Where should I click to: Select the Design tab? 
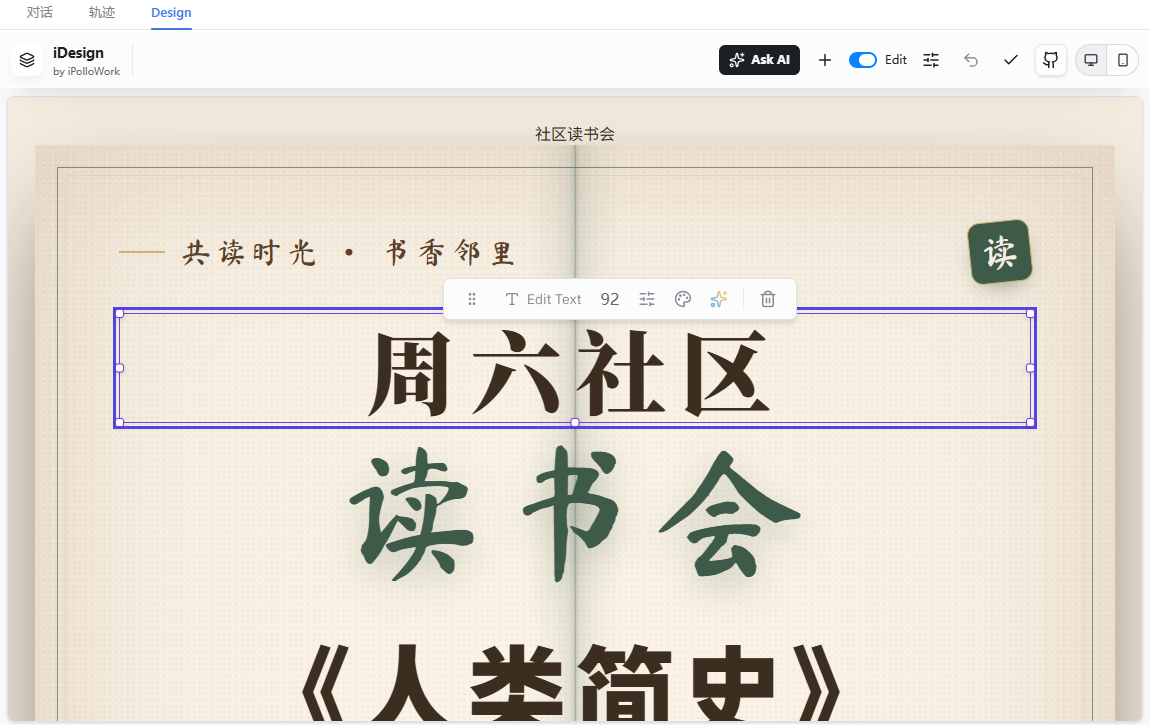pyautogui.click(x=171, y=12)
